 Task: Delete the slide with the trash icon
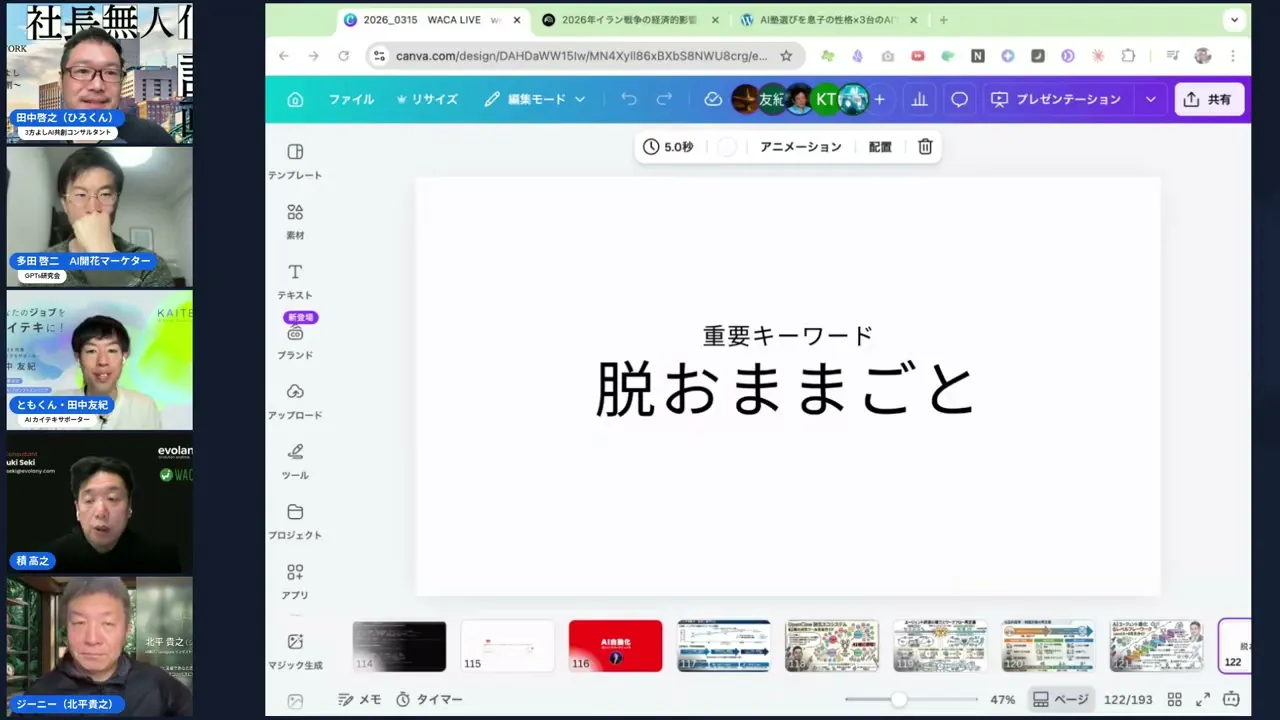[x=924, y=147]
